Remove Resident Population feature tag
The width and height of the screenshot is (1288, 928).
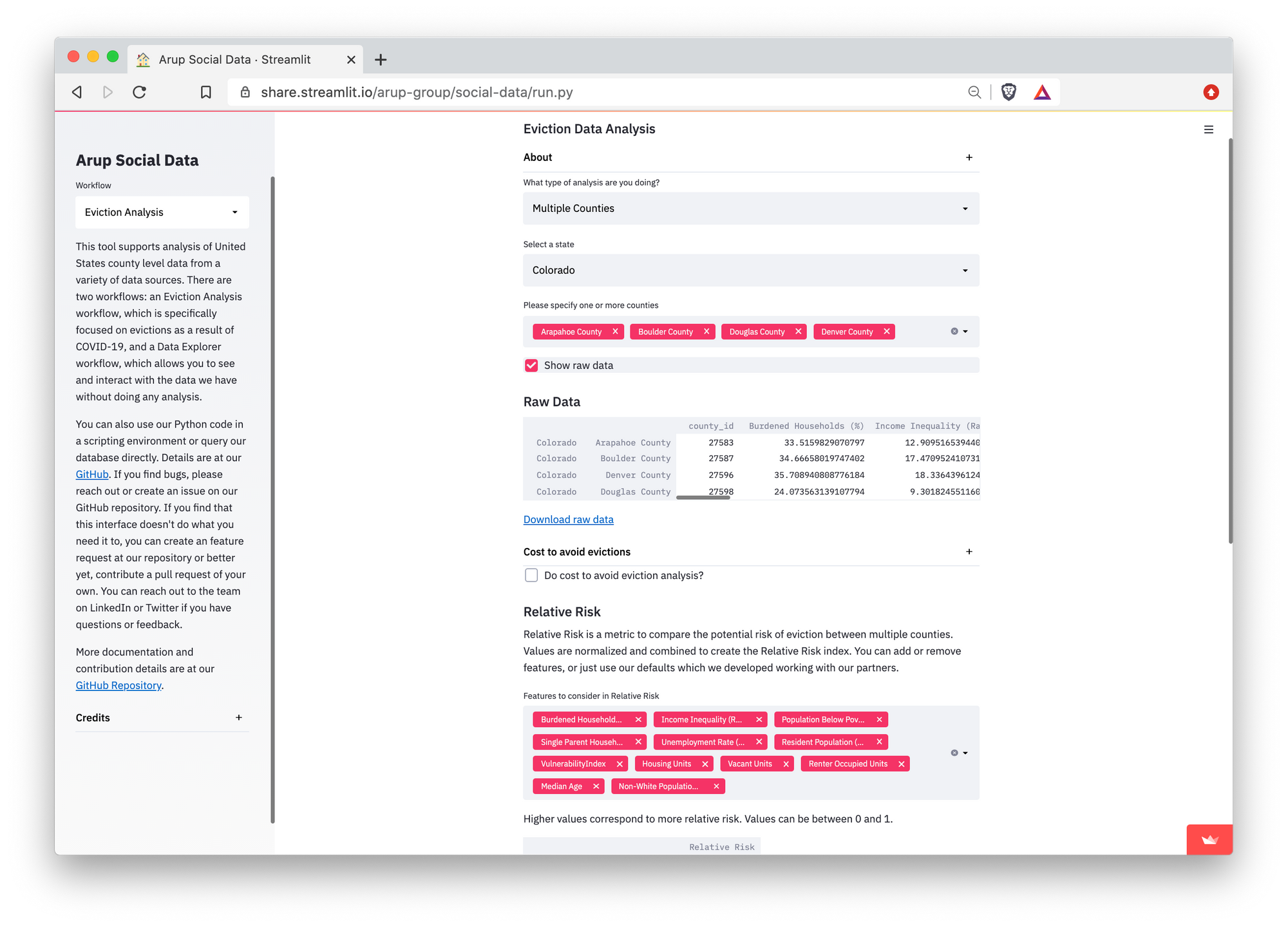click(x=879, y=742)
